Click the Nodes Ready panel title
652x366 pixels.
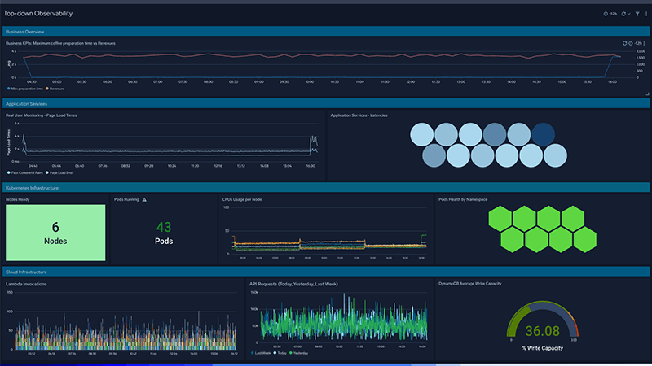17,199
